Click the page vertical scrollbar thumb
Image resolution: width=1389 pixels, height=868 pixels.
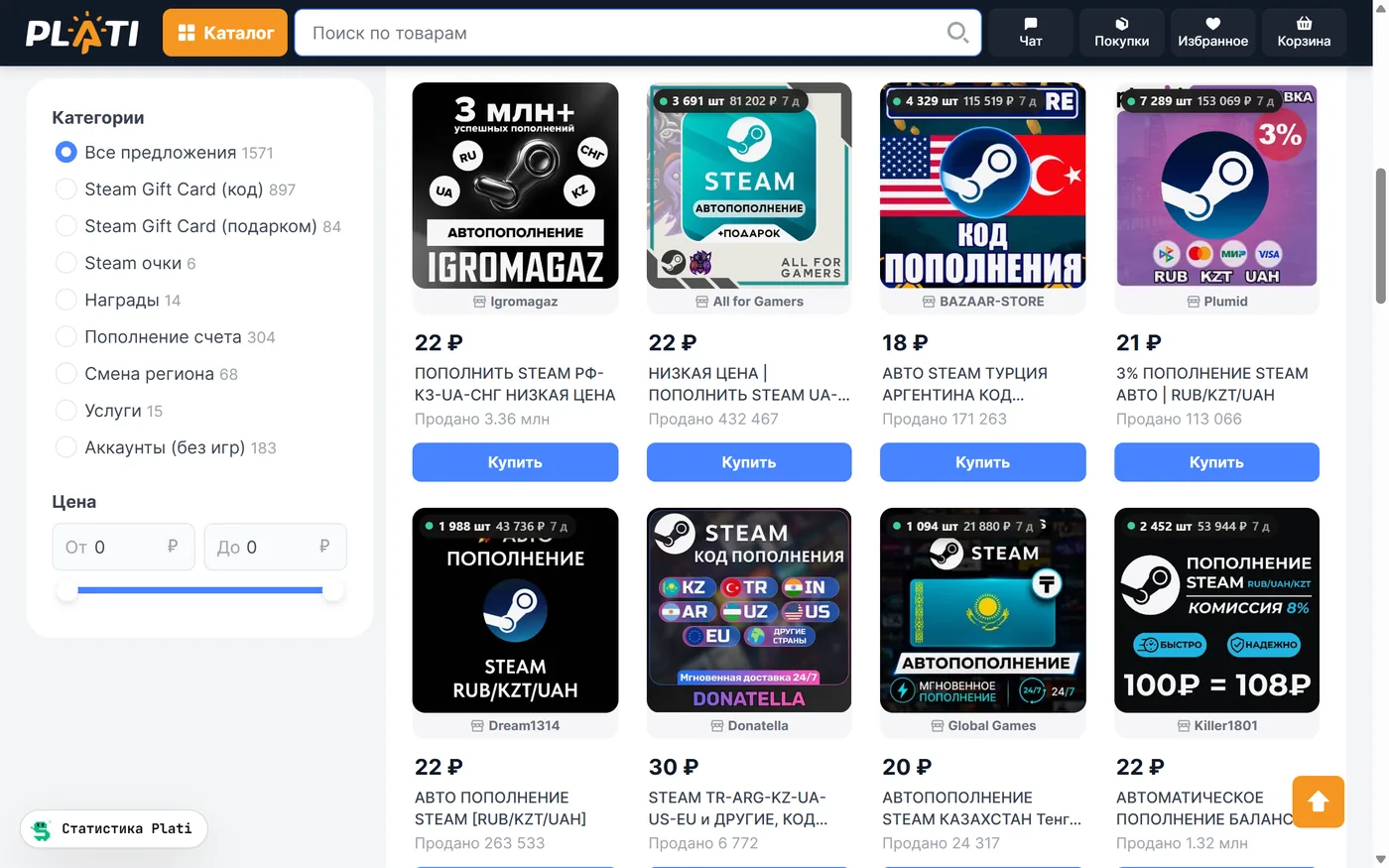tap(1380, 236)
